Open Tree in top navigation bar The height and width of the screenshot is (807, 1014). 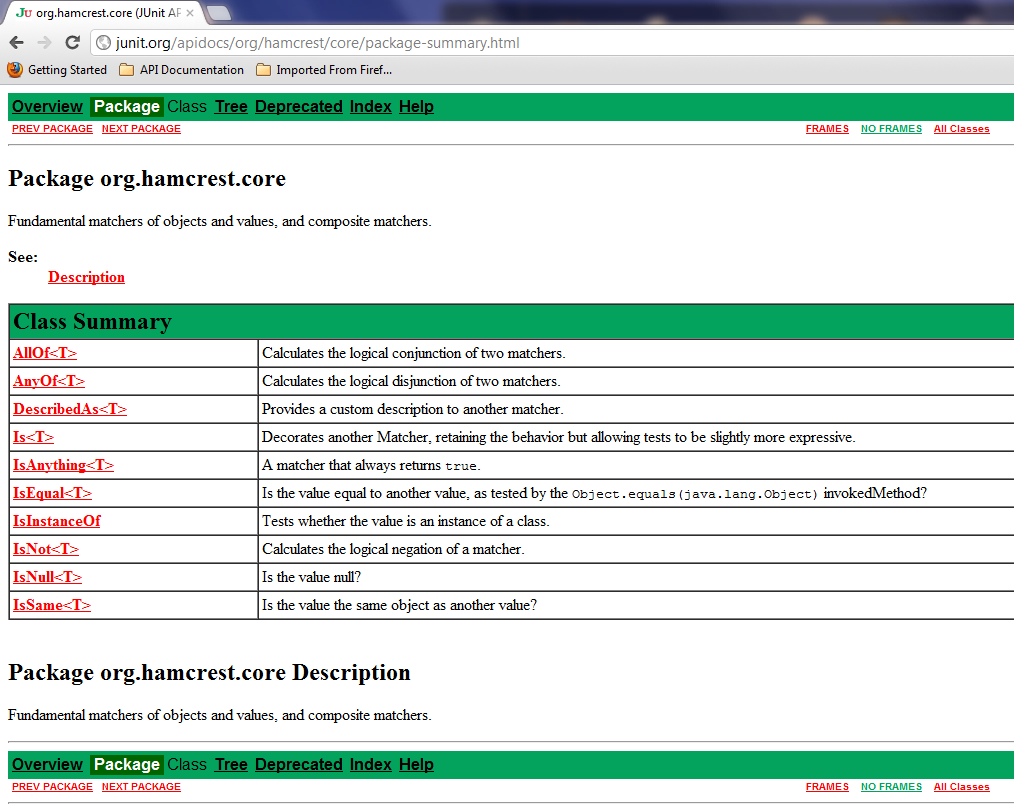[232, 107]
